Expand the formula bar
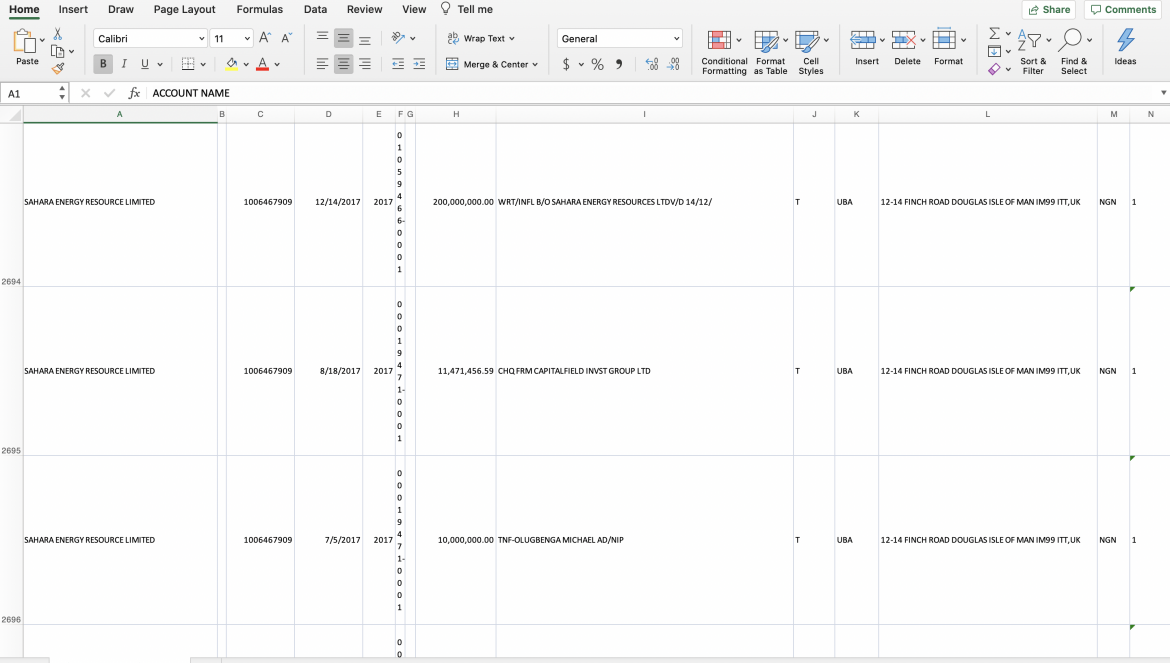1170x663 pixels. point(1163,93)
